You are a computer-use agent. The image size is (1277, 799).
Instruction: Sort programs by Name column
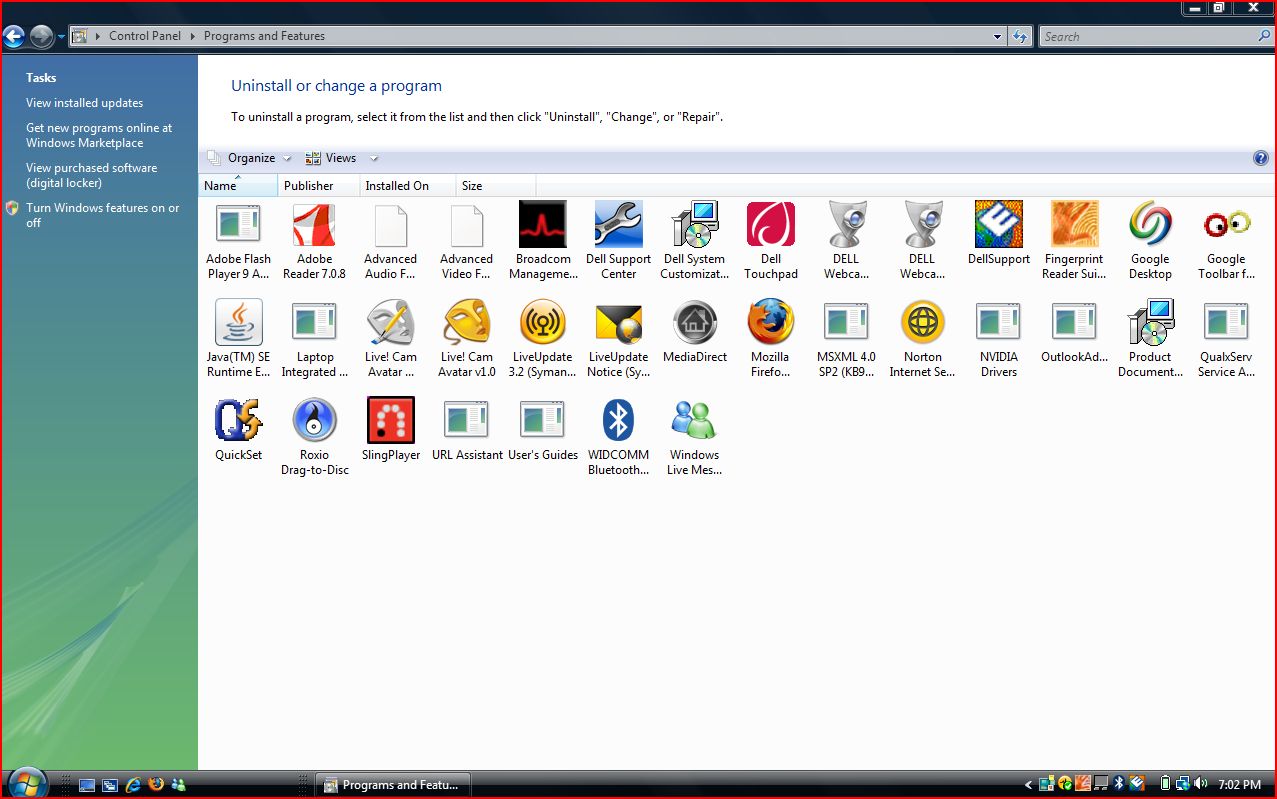238,185
